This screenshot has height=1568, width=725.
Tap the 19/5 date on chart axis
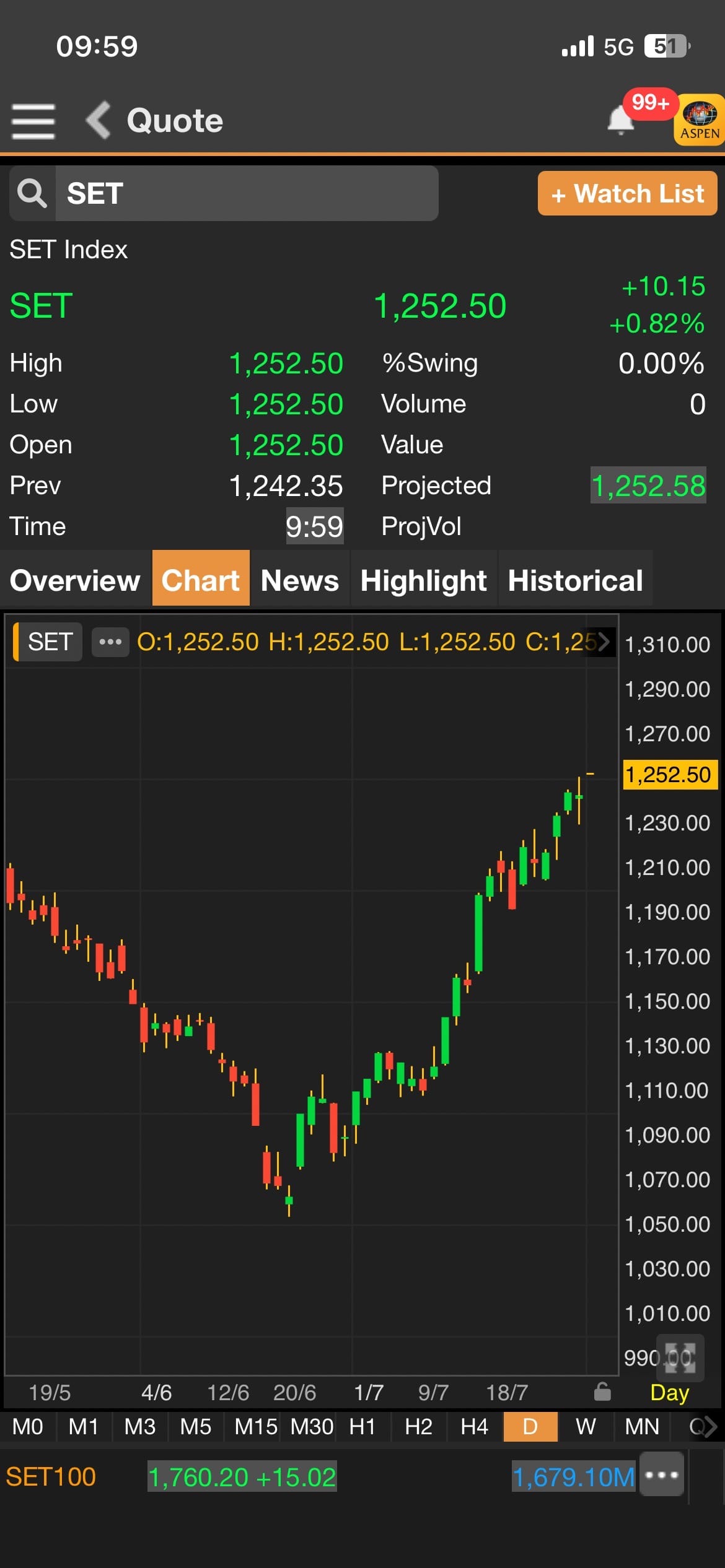click(50, 1393)
